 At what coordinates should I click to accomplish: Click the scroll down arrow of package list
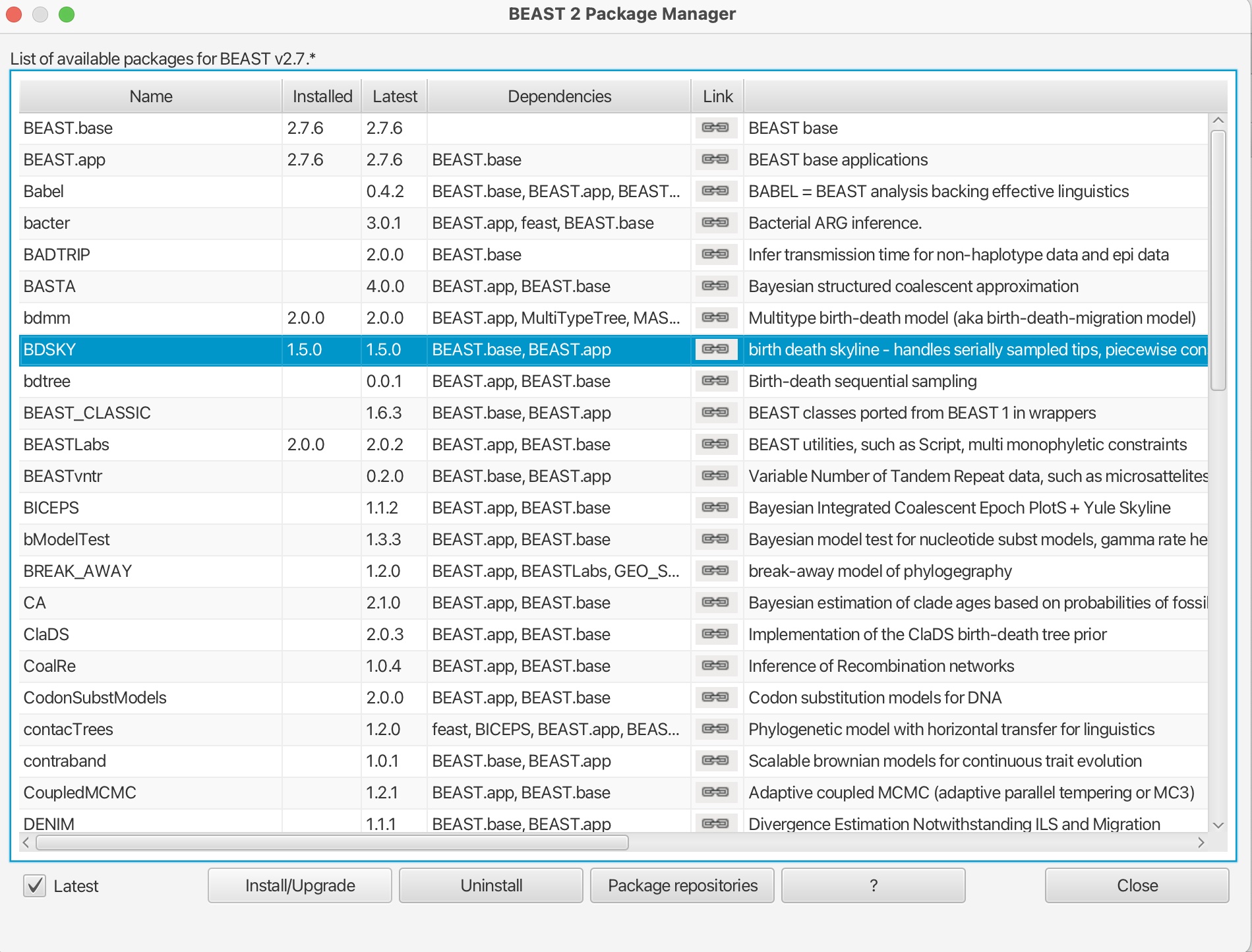(x=1218, y=825)
